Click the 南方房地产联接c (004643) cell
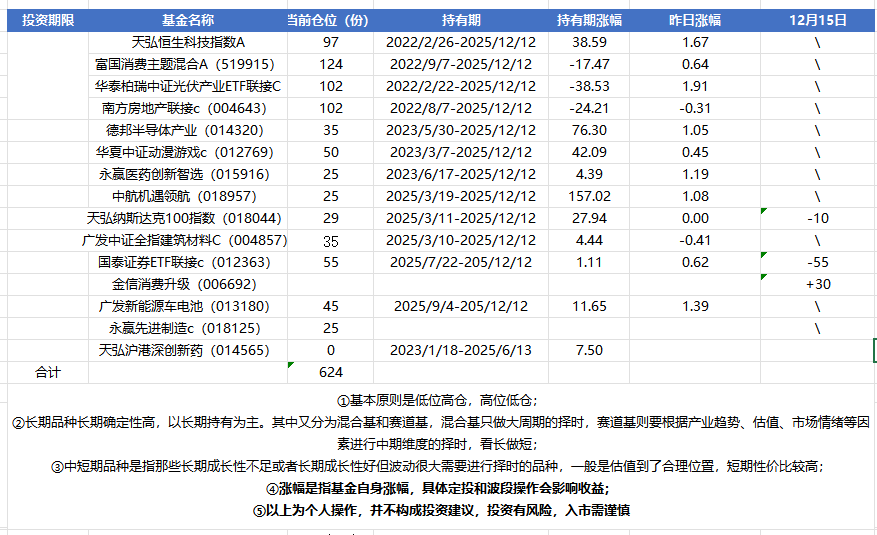This screenshot has width=877, height=535. (x=188, y=108)
